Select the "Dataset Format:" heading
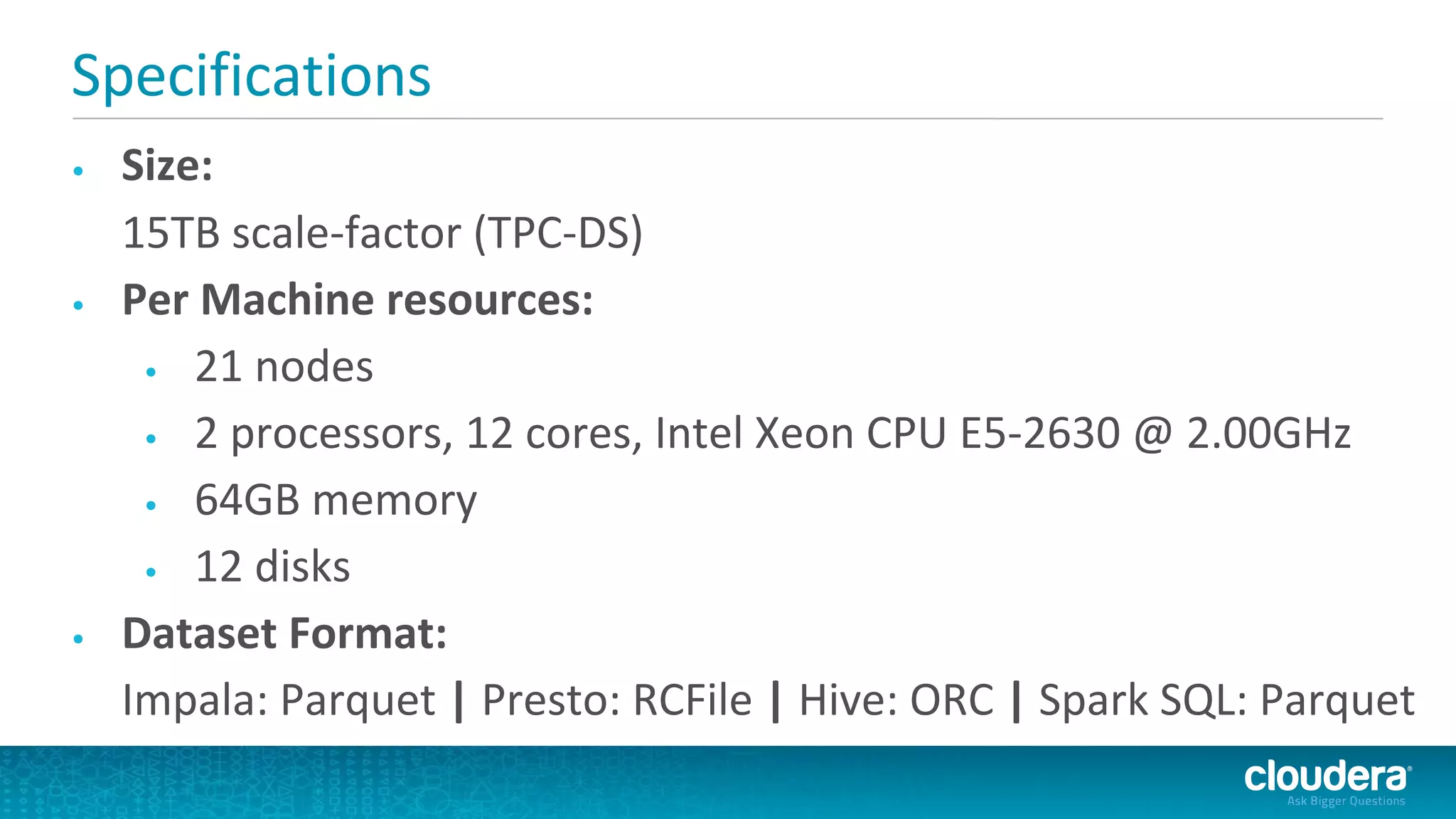The image size is (1456, 819). point(284,633)
